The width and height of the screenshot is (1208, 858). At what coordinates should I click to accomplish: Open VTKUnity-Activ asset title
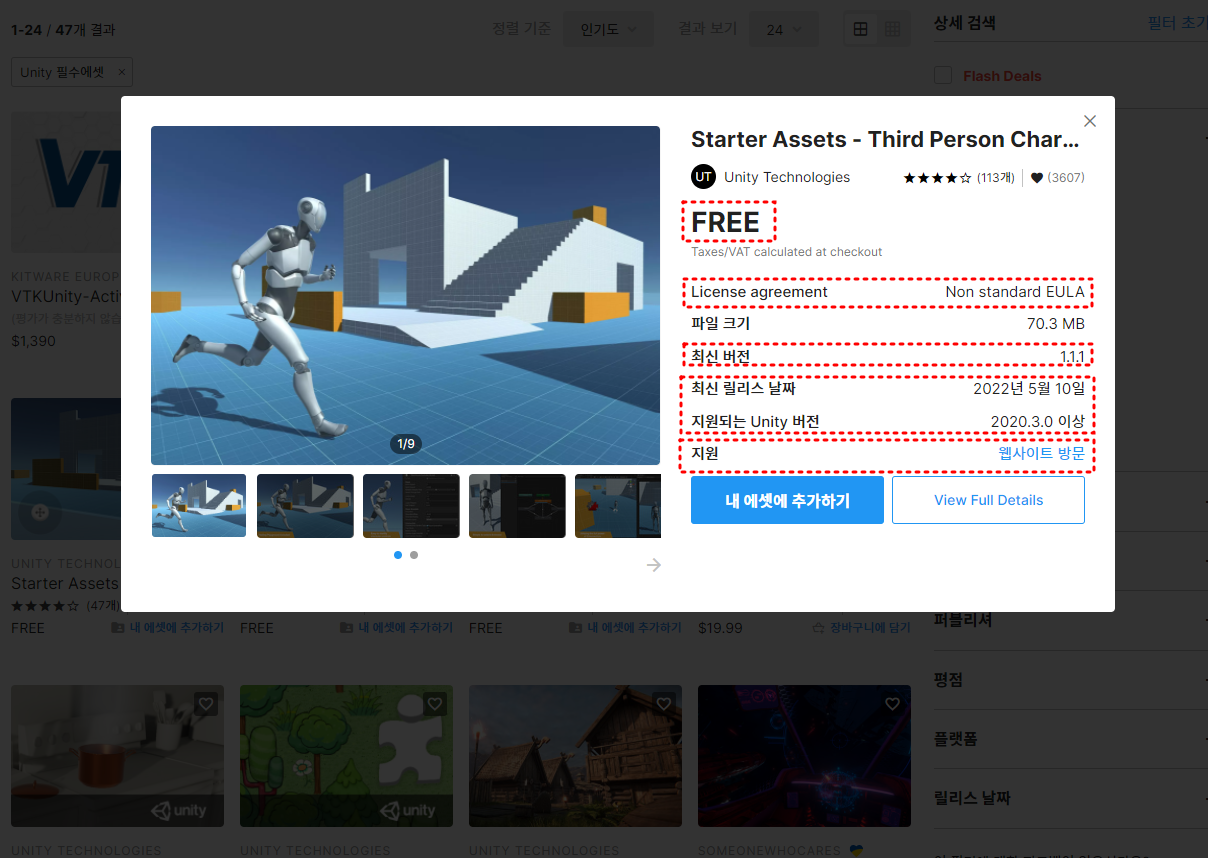pyautogui.click(x=66, y=296)
